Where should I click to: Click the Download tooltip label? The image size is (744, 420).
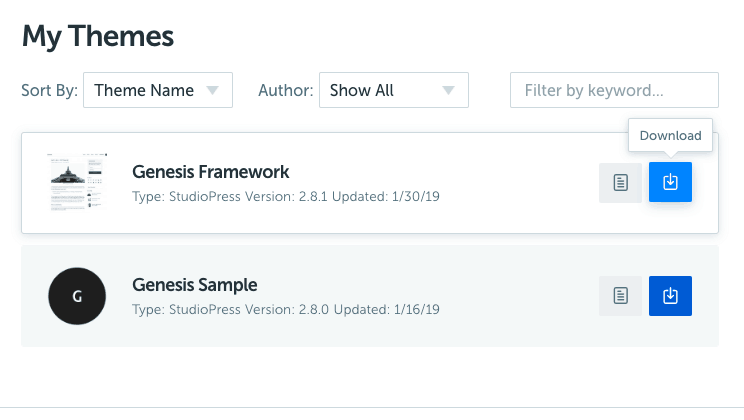[670, 136]
